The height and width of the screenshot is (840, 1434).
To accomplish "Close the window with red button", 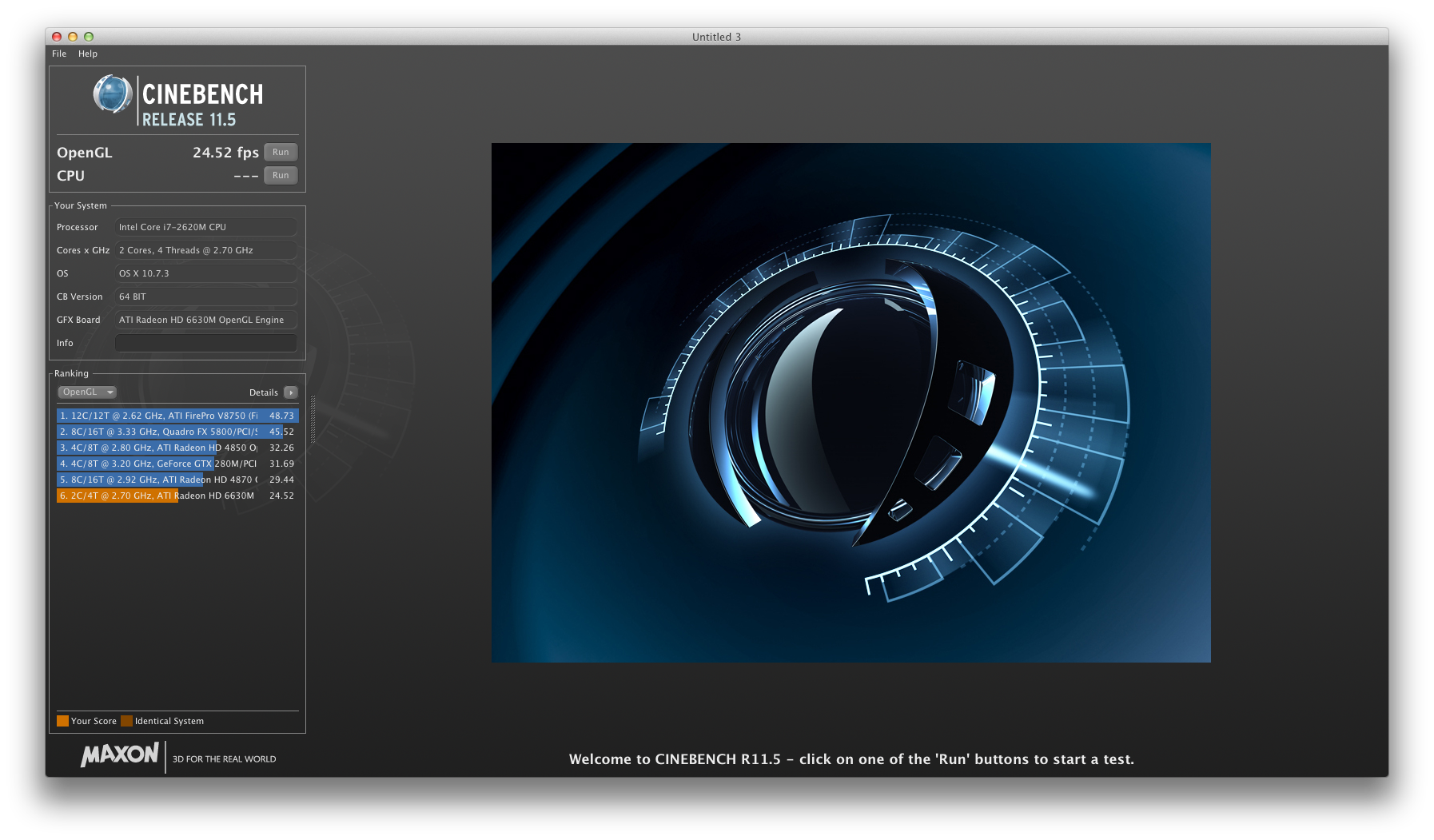I will coord(57,37).
